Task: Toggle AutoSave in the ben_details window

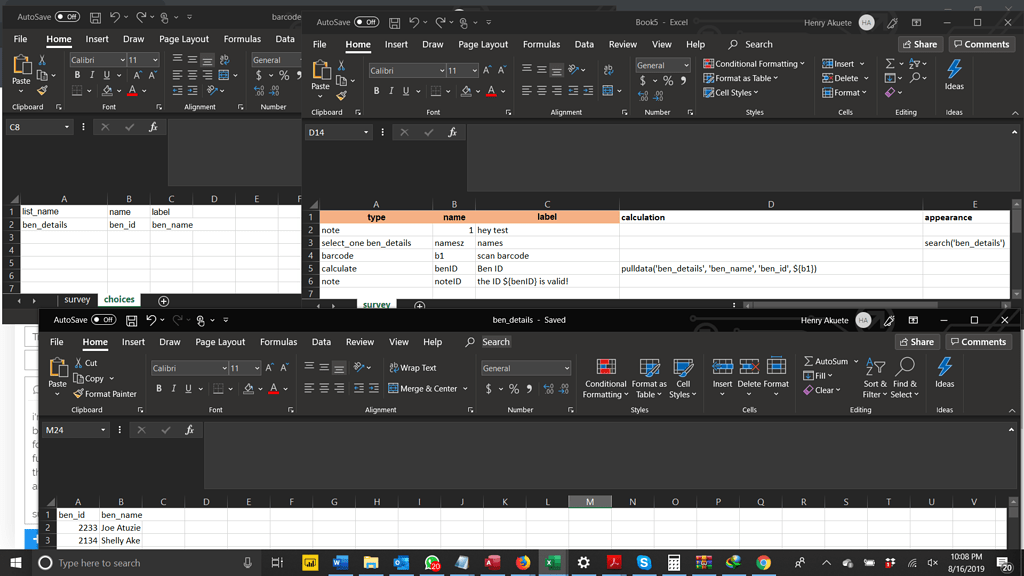Action: pos(103,320)
